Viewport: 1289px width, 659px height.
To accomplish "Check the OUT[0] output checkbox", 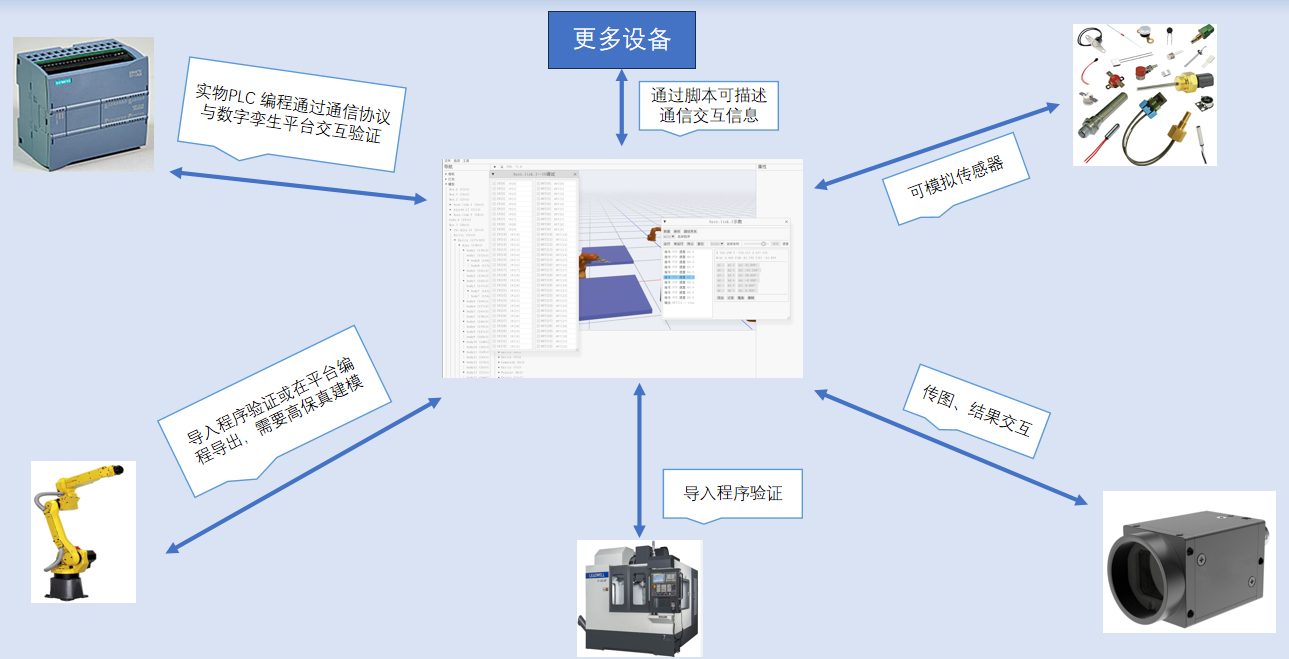I will coord(537,182).
